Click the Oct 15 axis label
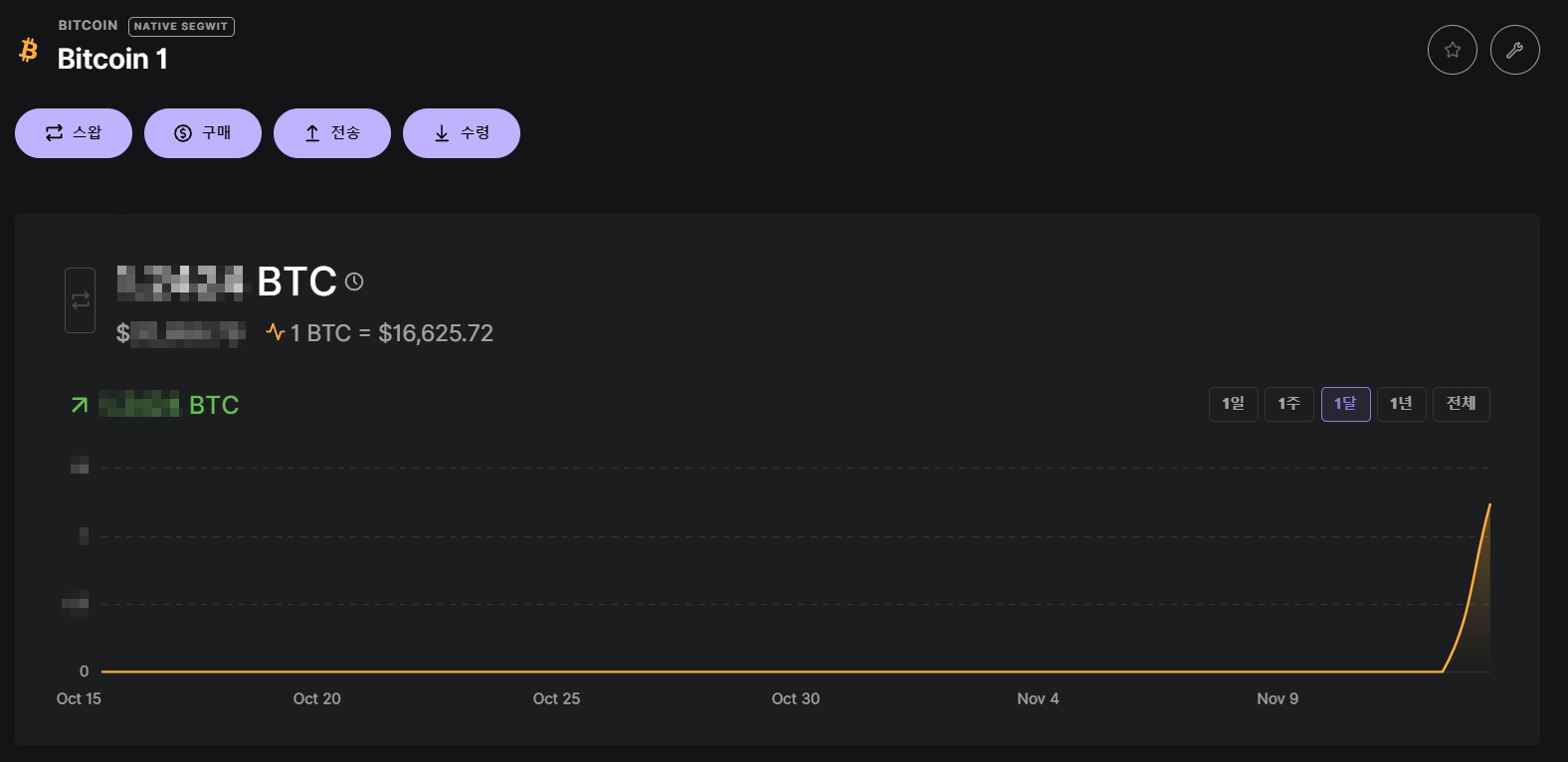1568x762 pixels. 79,698
